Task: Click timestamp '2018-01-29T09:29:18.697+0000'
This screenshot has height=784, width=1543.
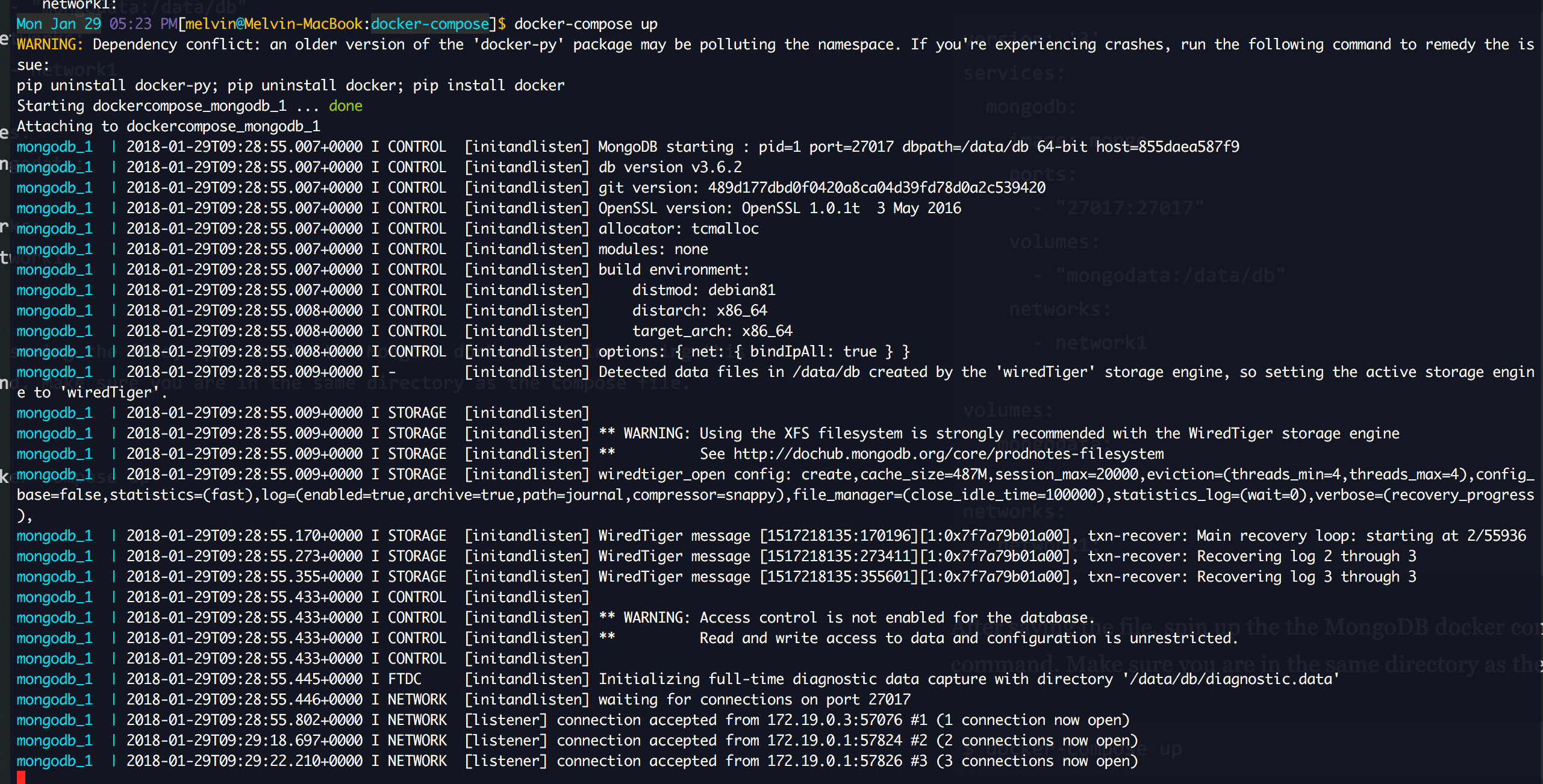Action: tap(245, 741)
